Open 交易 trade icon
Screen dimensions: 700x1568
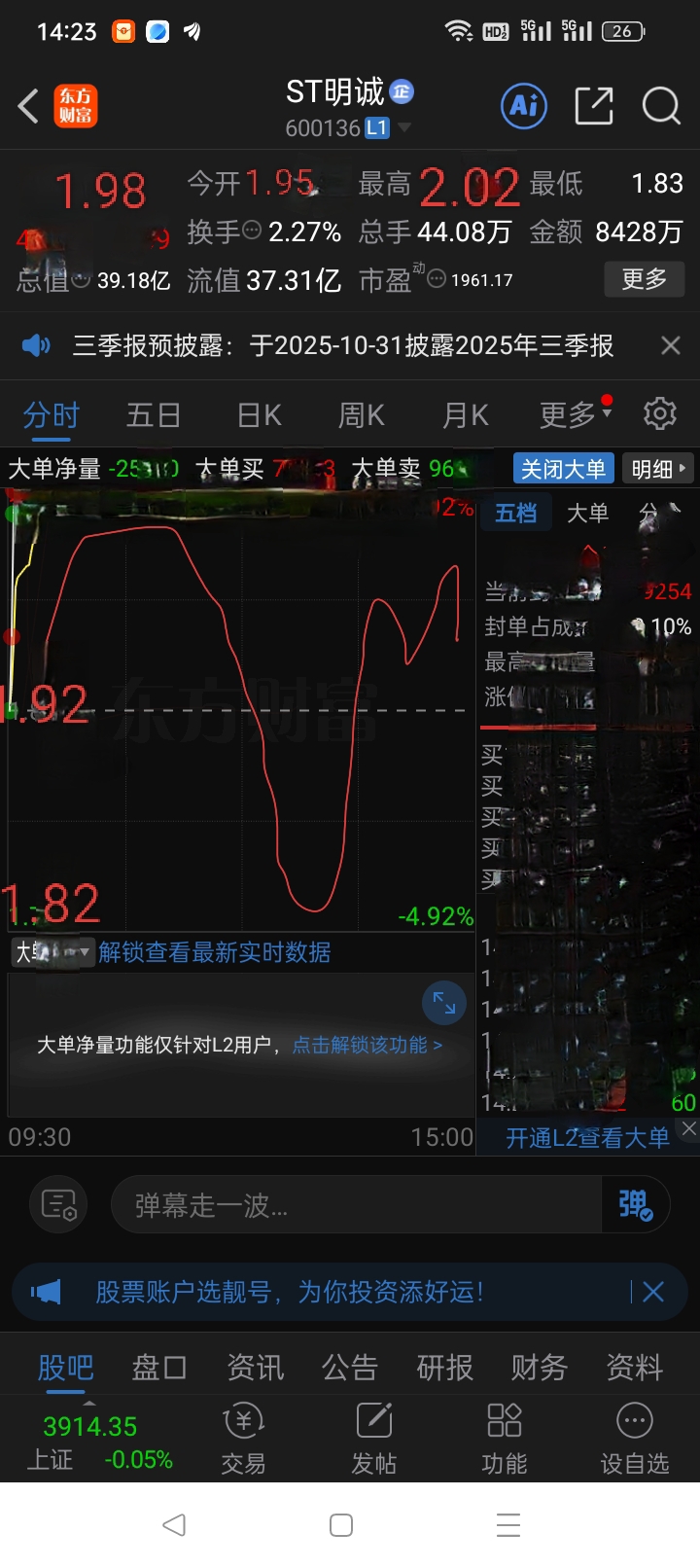[x=243, y=1440]
